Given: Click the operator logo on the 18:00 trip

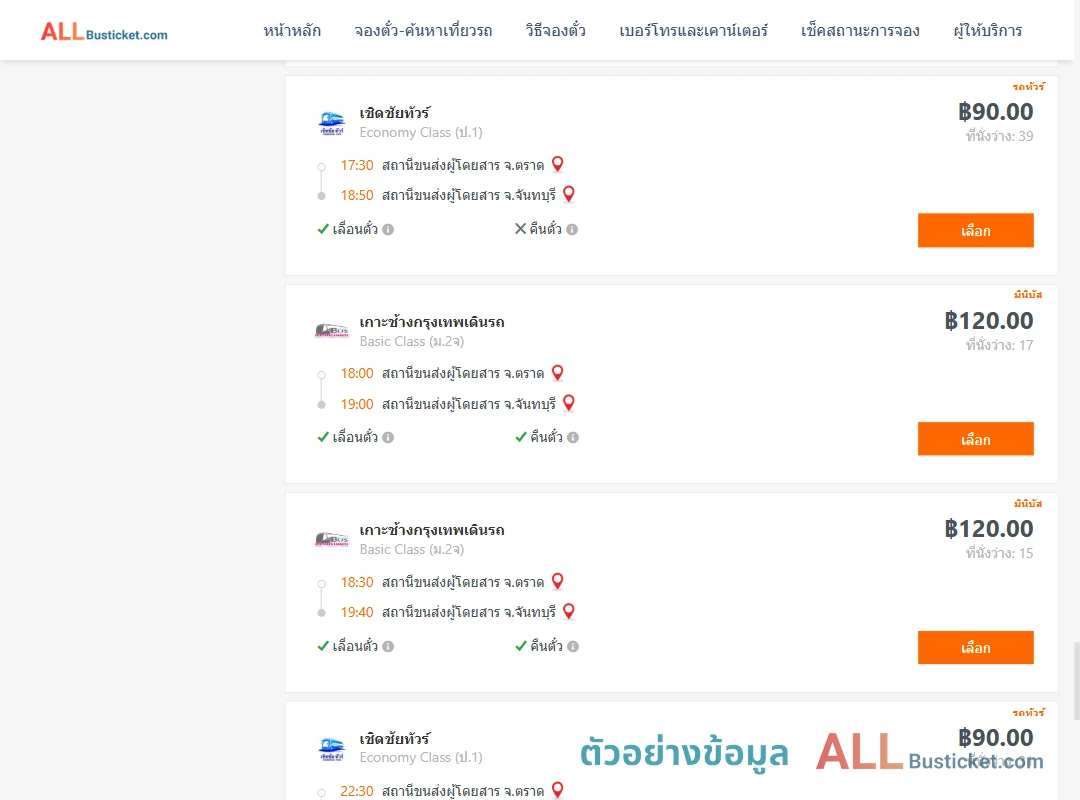Looking at the screenshot, I should (331, 331).
